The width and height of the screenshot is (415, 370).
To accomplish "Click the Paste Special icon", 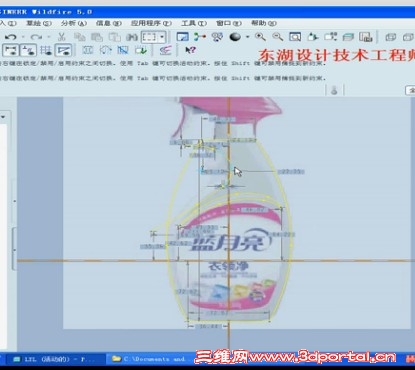I will (x=115, y=37).
